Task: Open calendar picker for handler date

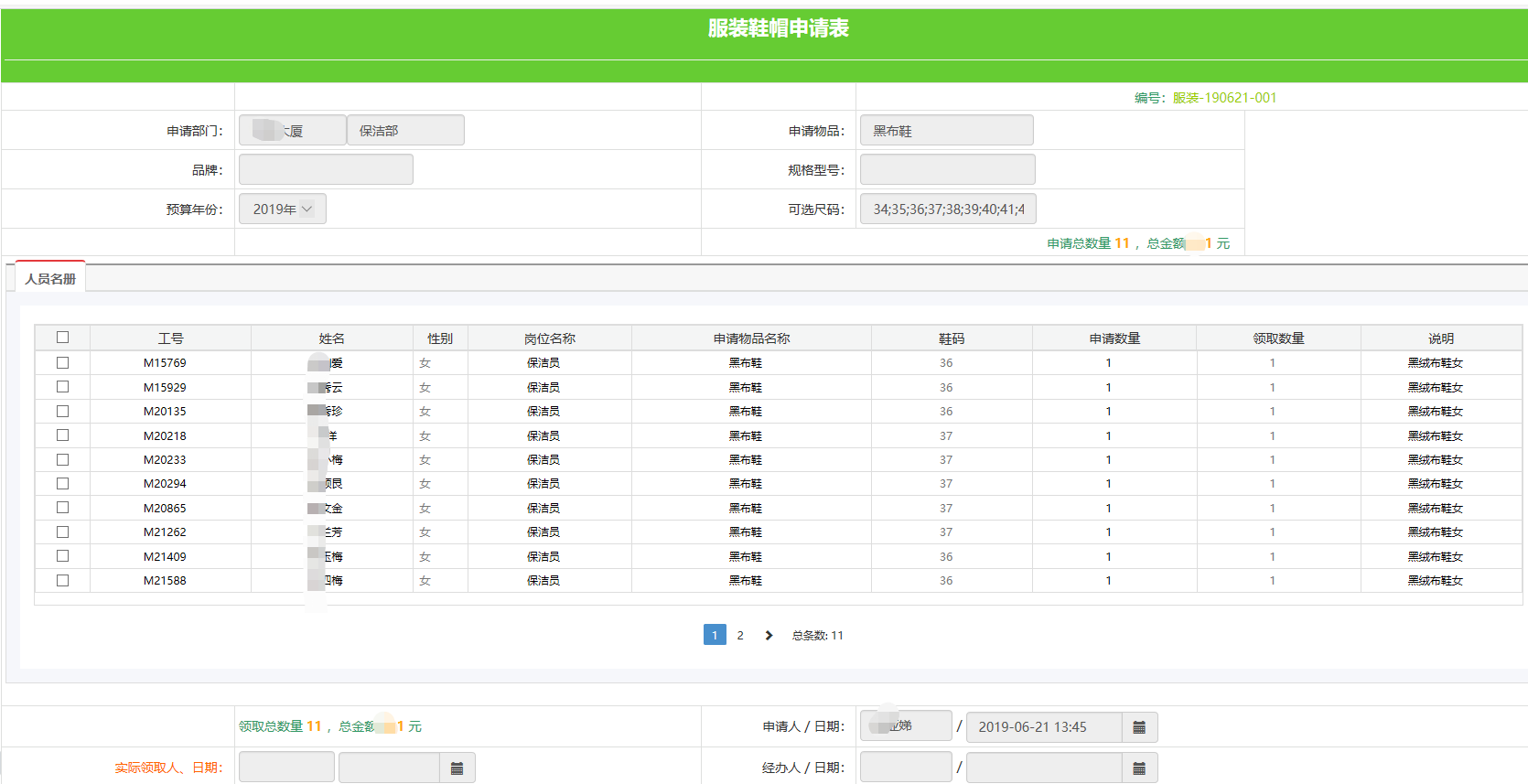Action: point(1139,768)
